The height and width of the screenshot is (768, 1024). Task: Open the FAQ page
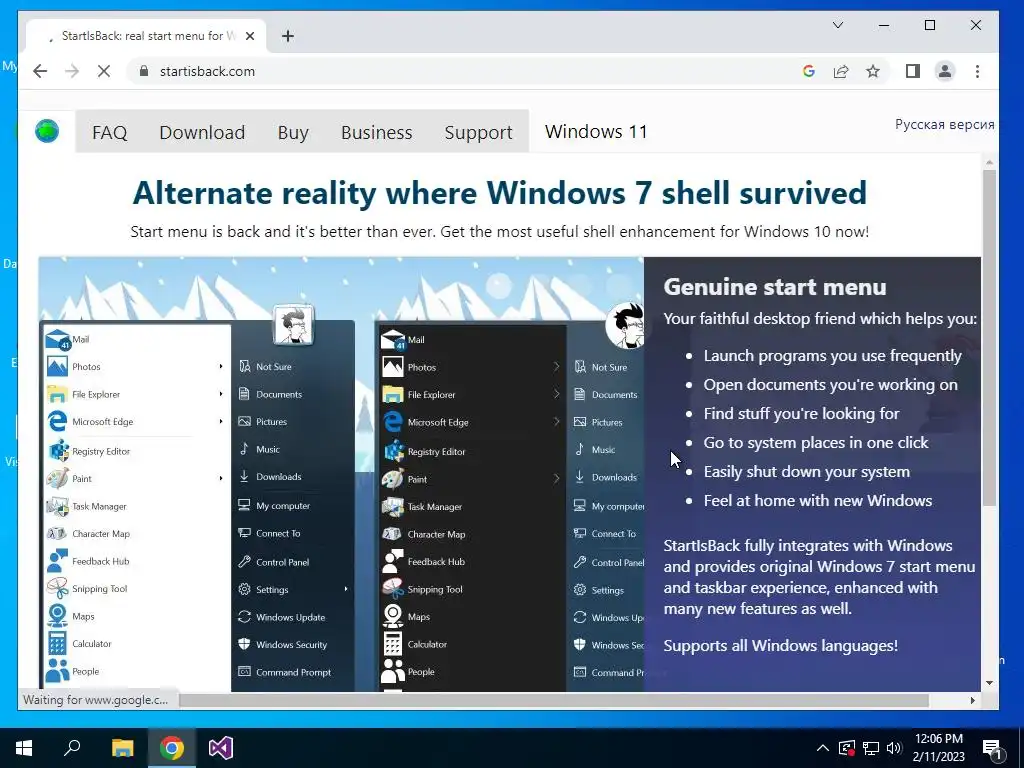110,133
